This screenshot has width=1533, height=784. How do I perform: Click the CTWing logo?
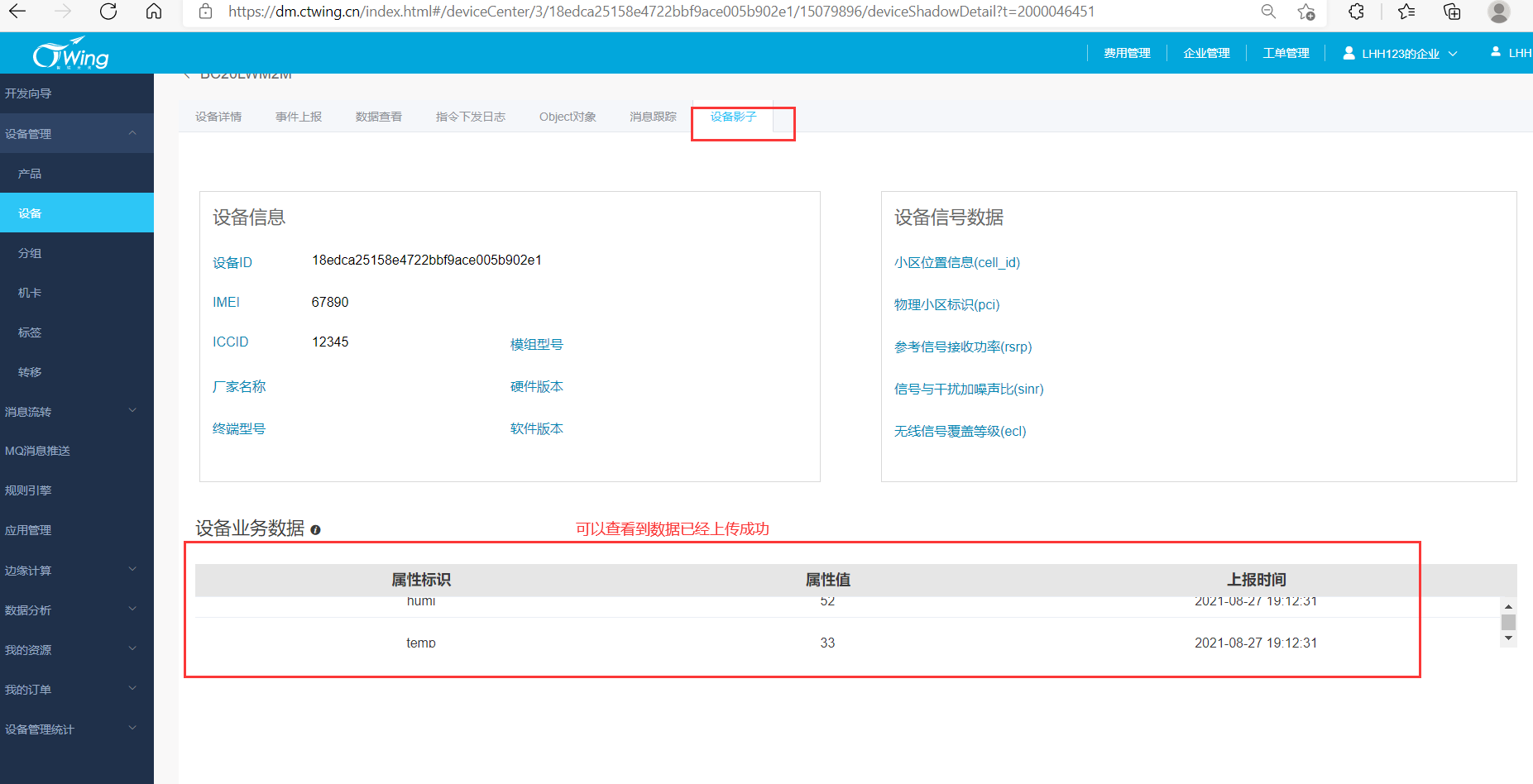pyautogui.click(x=71, y=54)
